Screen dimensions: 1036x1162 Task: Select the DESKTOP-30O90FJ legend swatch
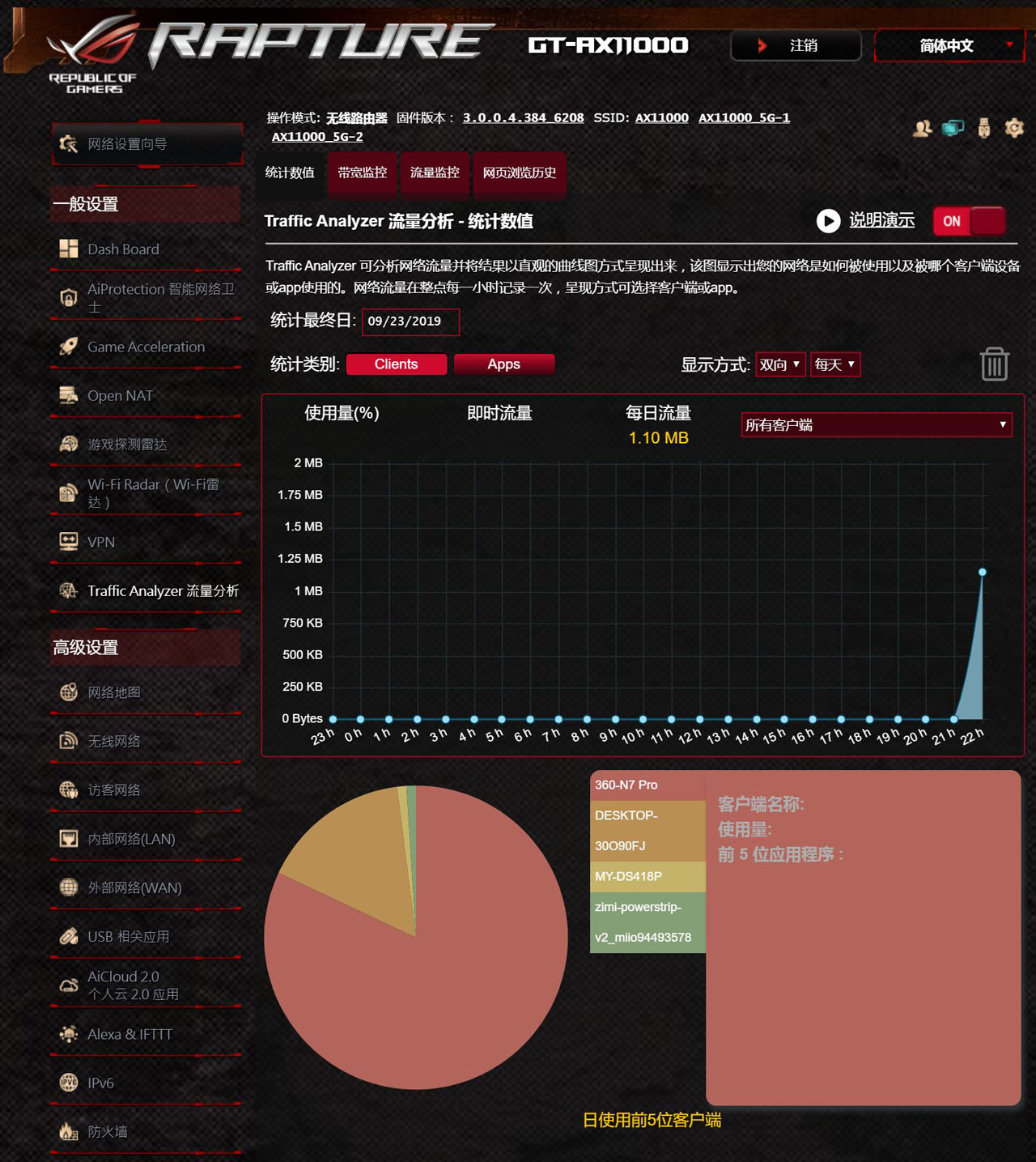(x=647, y=831)
